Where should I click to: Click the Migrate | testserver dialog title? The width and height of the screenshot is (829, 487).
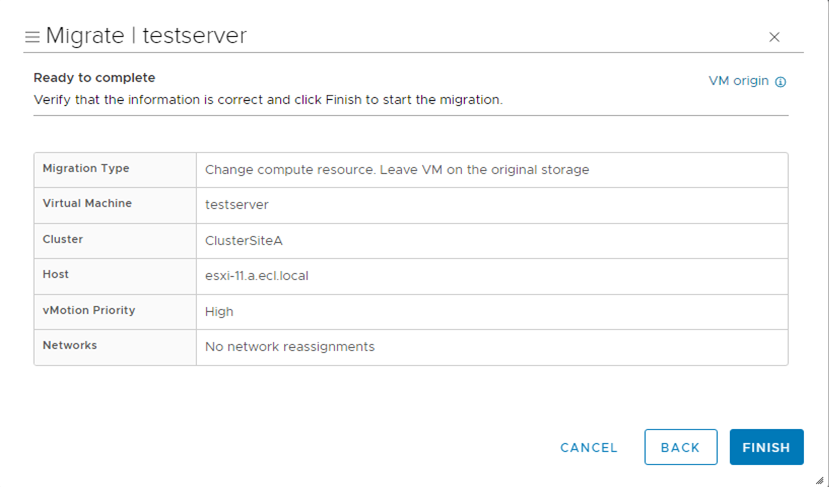146,36
